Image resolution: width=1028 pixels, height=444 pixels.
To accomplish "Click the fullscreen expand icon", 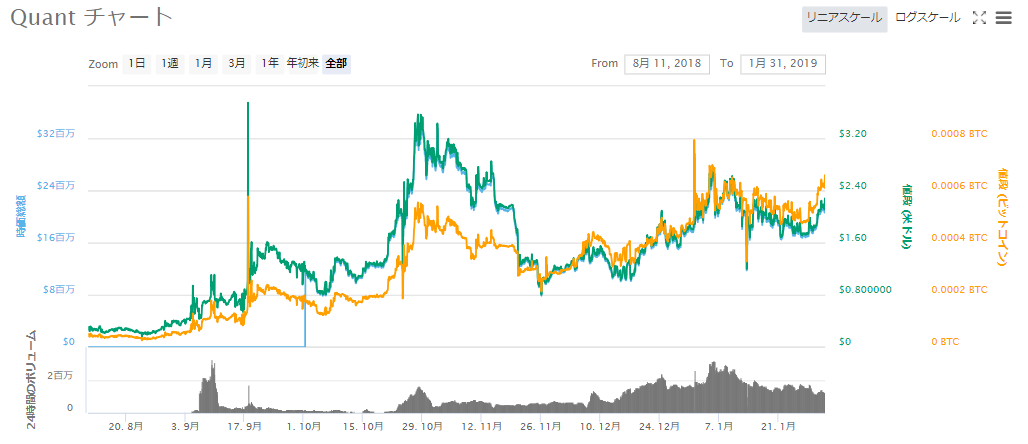I will (x=980, y=18).
